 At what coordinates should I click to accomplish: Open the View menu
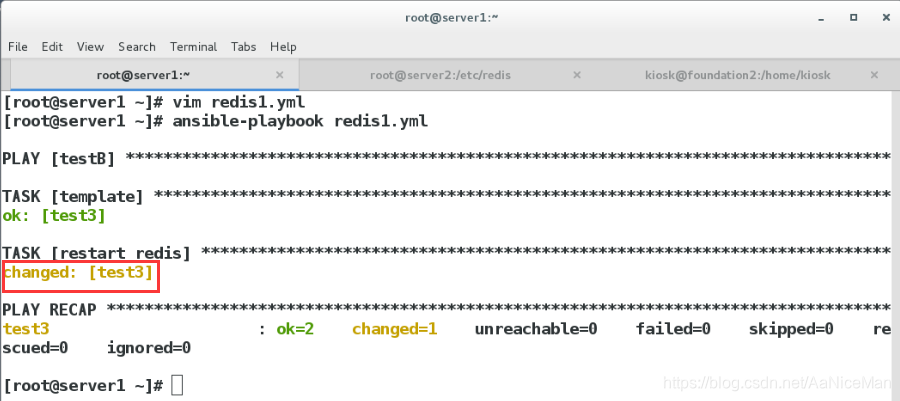coord(90,47)
